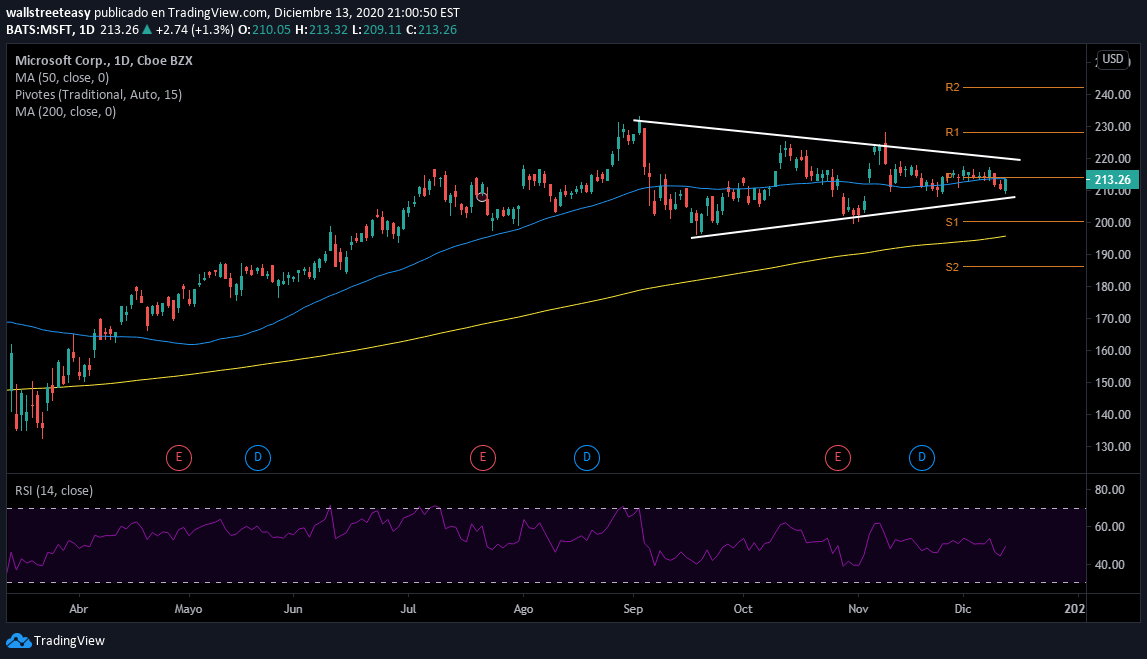Viewport: 1147px width, 659px height.
Task: Click the dividend D marker between Mayo and Jun
Action: click(257, 459)
